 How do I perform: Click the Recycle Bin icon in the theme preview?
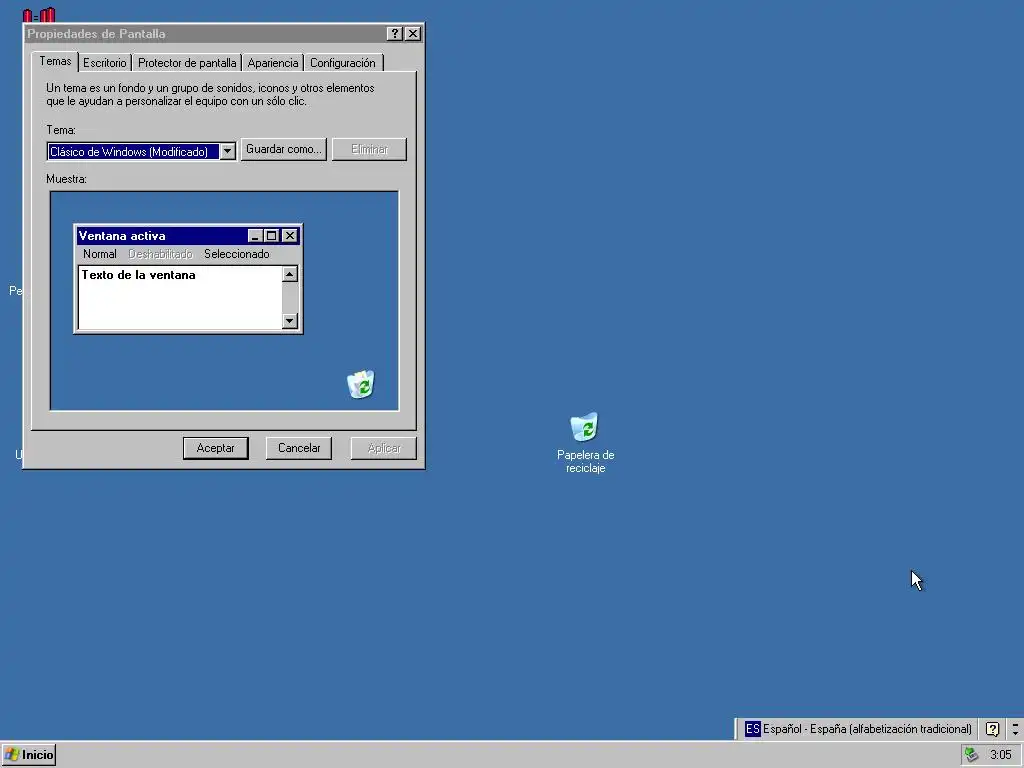pos(360,384)
